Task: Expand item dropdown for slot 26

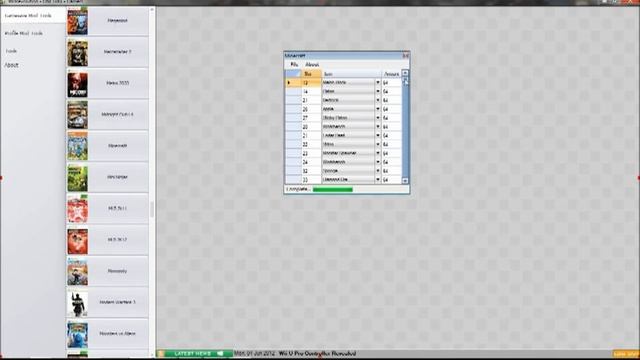Action: tap(378, 109)
